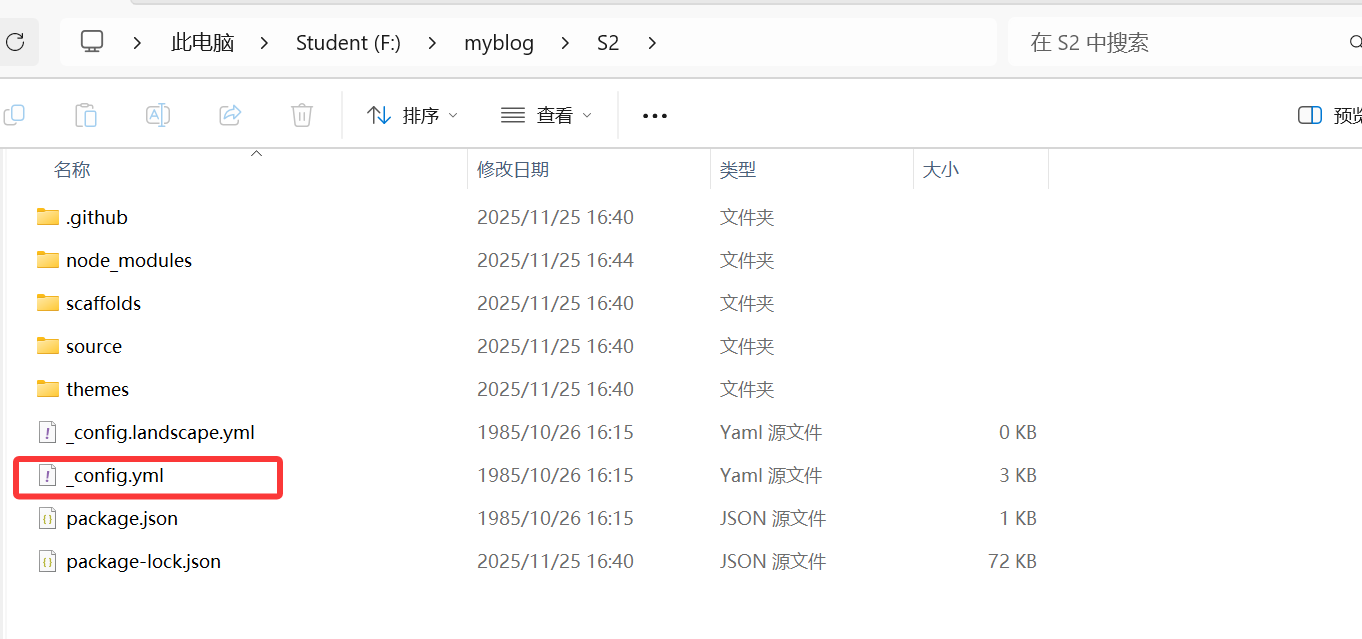Click the This PC monitor icon
Image resolution: width=1362 pixels, height=639 pixels.
92,42
